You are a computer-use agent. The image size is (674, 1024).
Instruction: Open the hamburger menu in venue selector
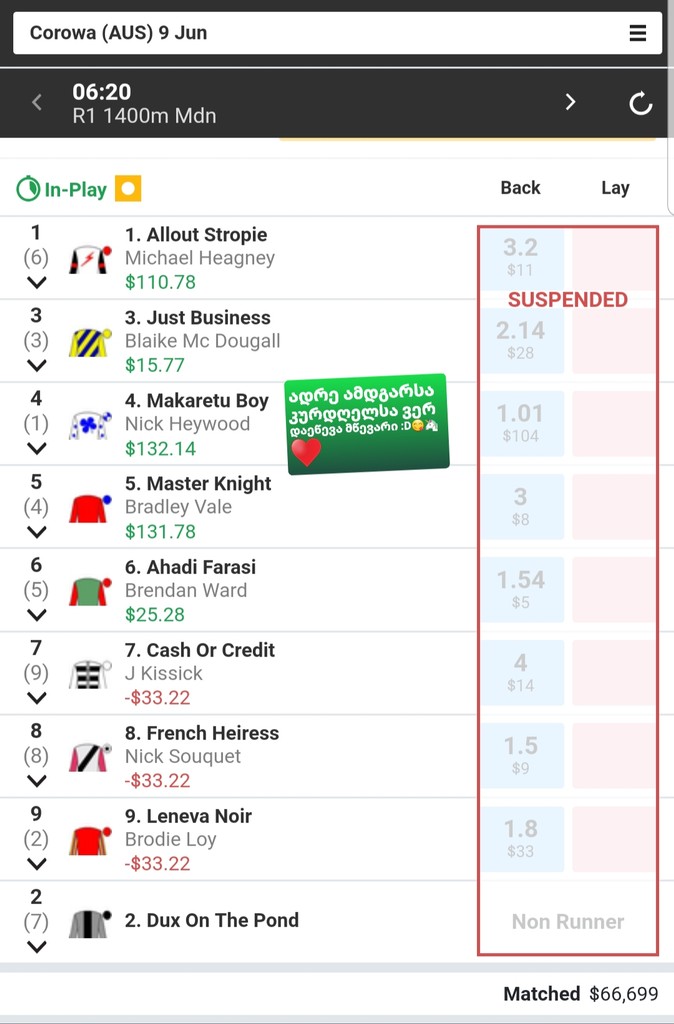pos(637,33)
